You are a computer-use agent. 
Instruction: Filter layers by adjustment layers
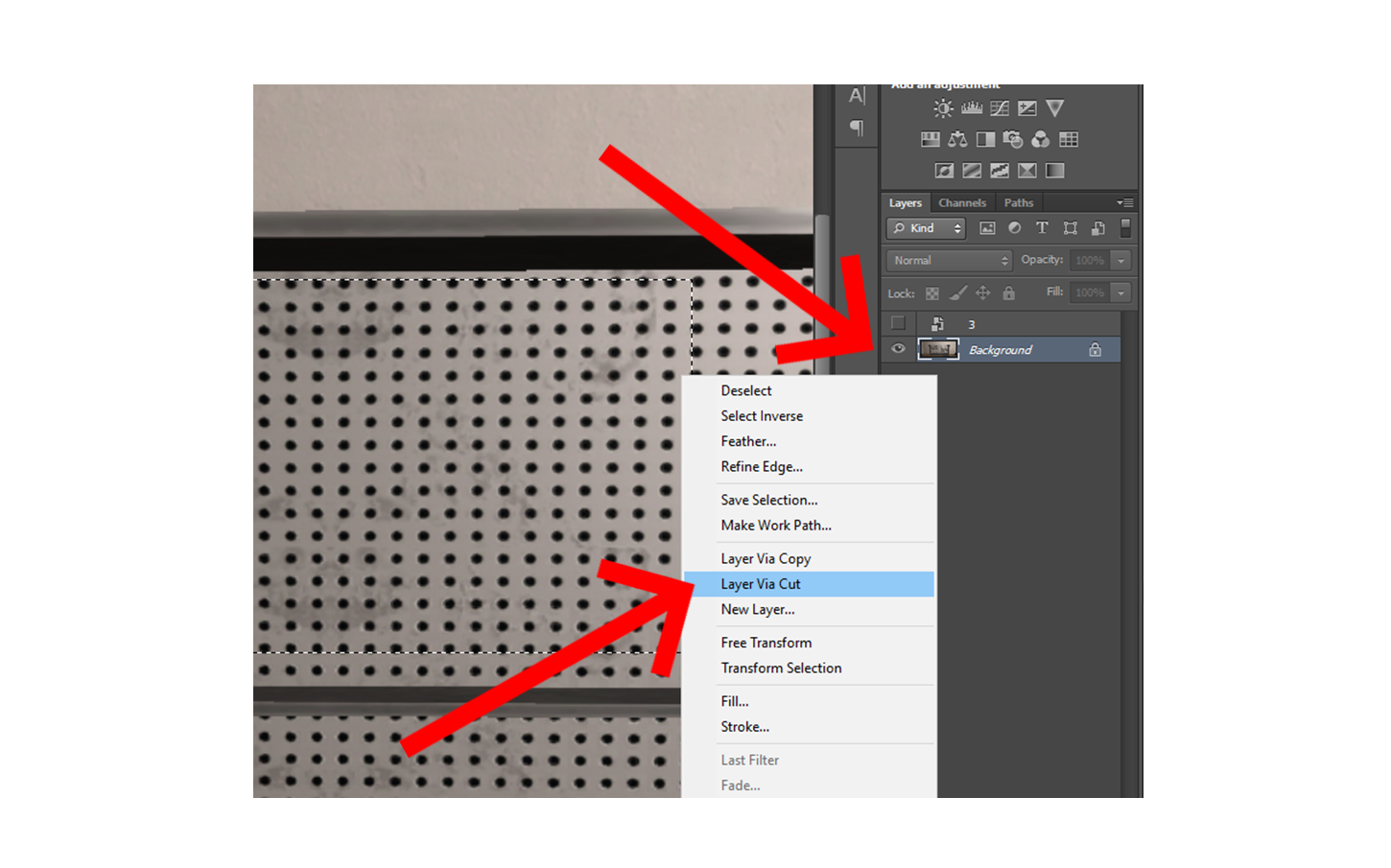(x=1015, y=228)
